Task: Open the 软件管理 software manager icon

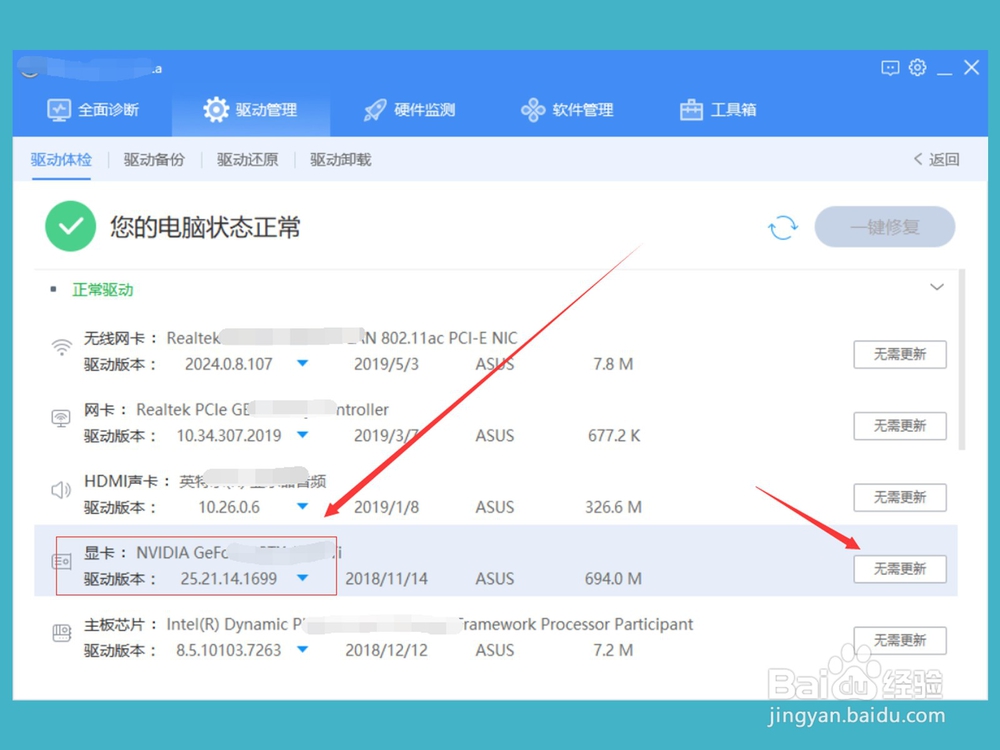Action: (x=531, y=110)
